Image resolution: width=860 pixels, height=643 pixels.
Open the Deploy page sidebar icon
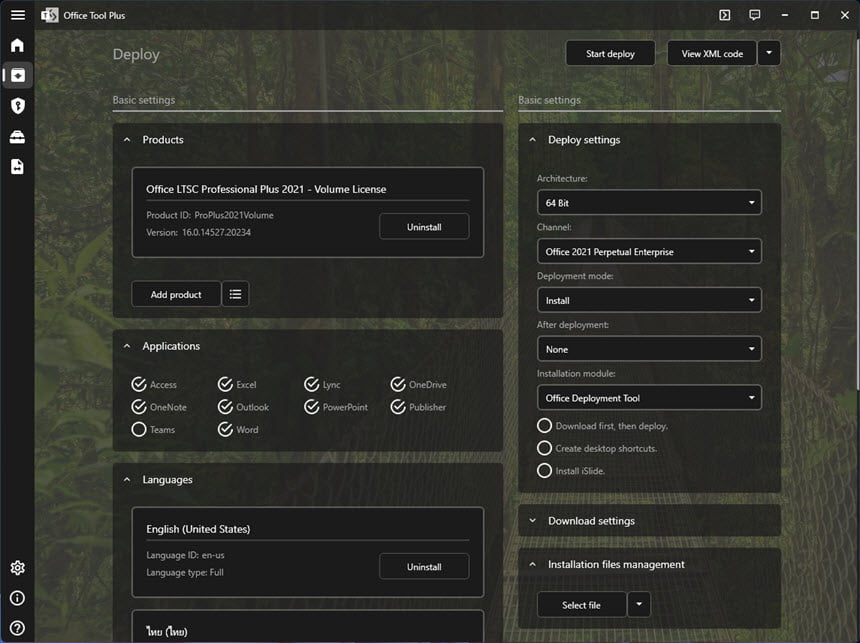click(18, 75)
